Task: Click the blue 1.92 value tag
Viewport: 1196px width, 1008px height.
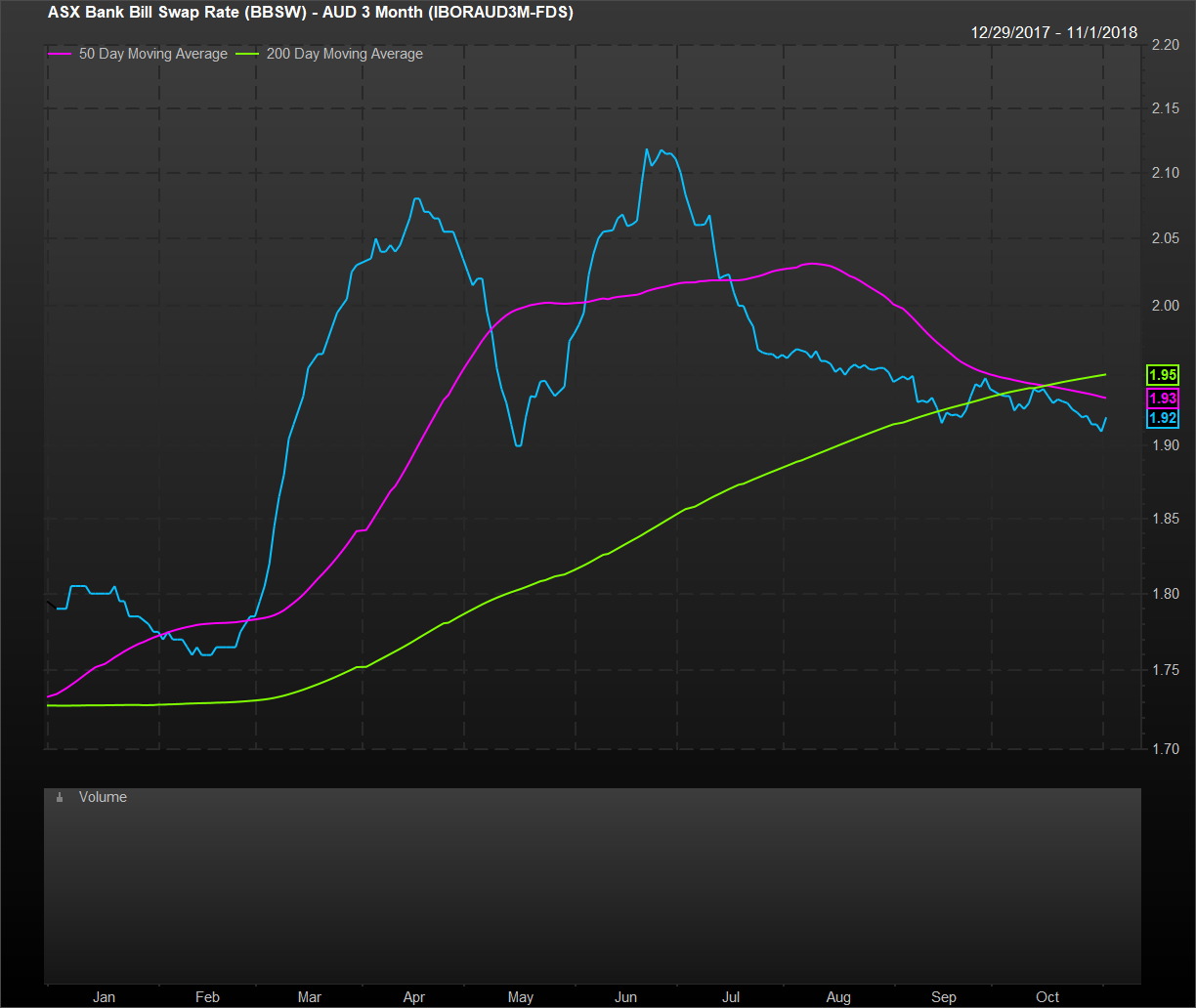Action: 1164,418
